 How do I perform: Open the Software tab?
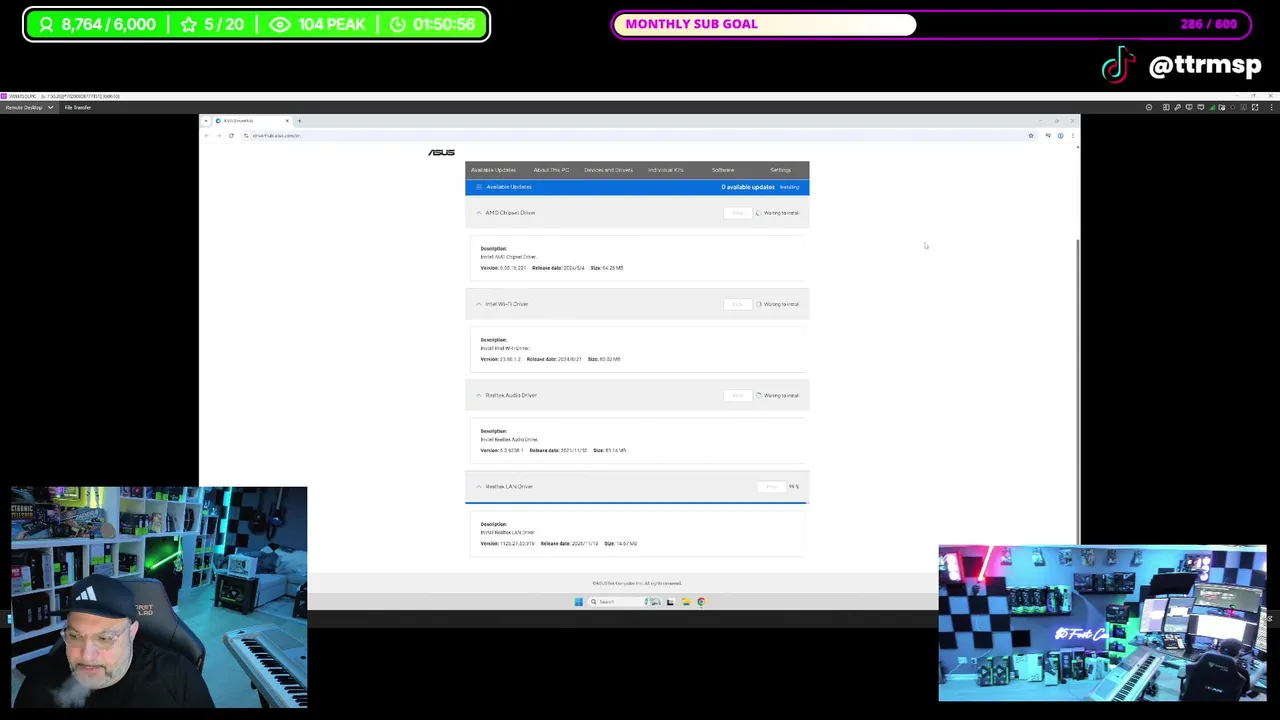click(723, 170)
